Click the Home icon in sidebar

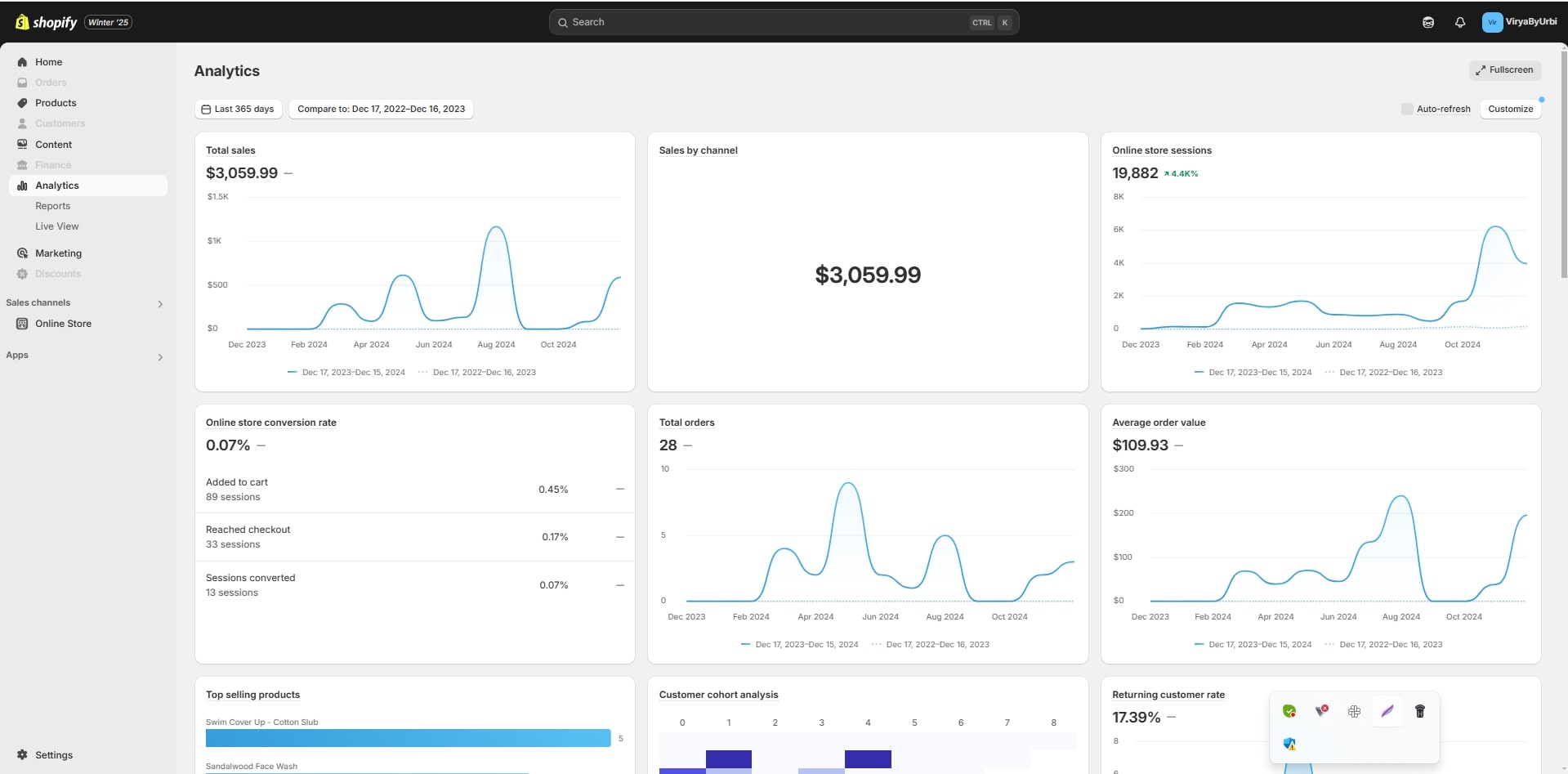point(23,62)
